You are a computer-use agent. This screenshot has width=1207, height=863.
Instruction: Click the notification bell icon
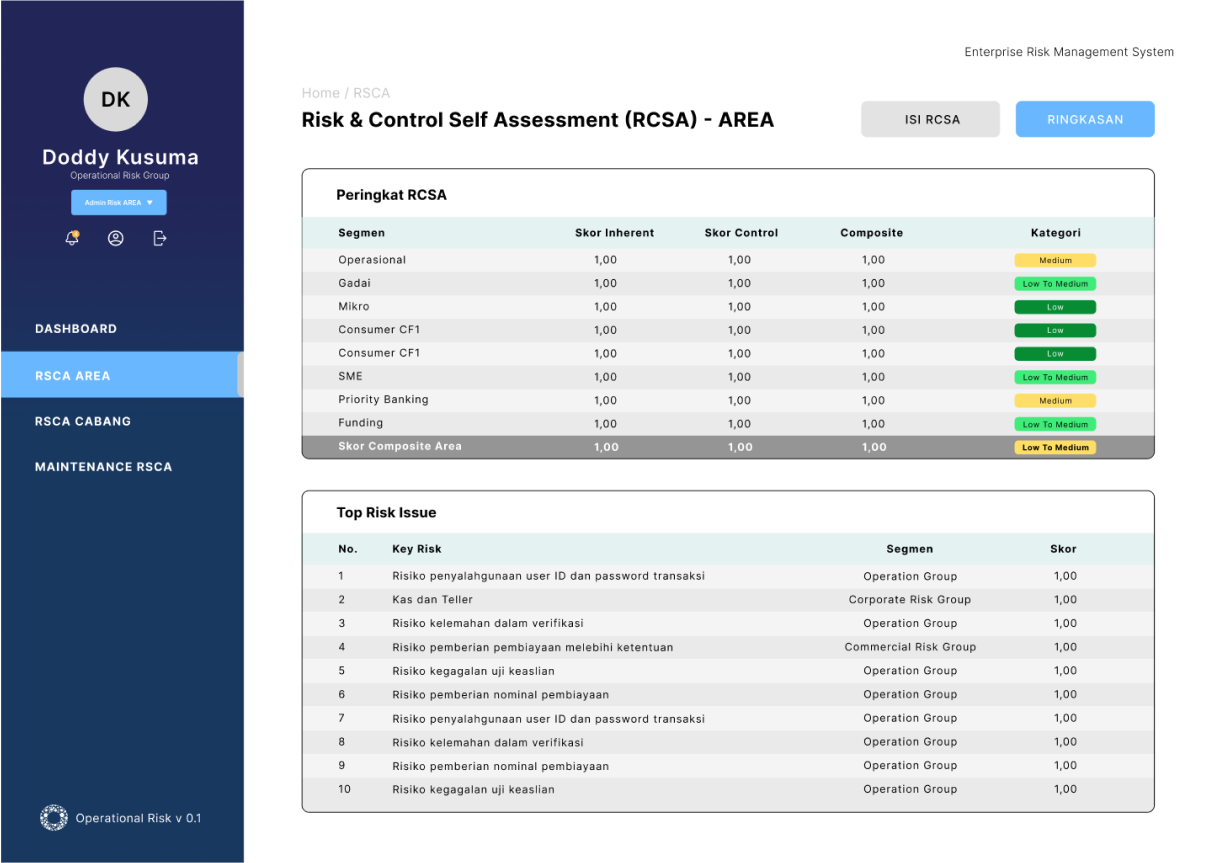click(72, 238)
